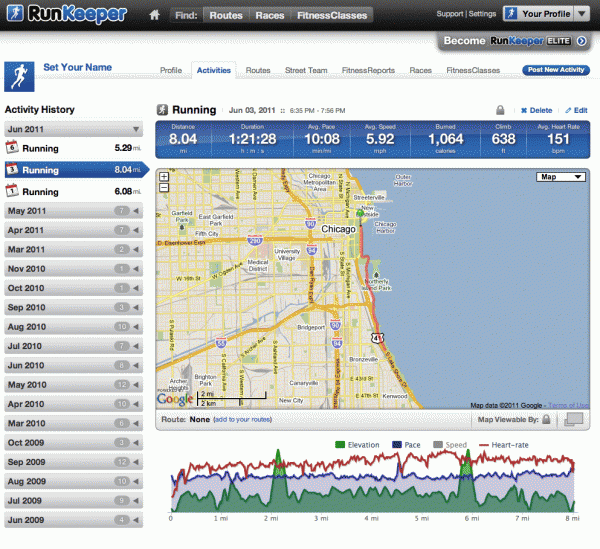Screen dimensions: 600x549
Task: Click the runner avatar profile picture
Action: click(x=19, y=77)
